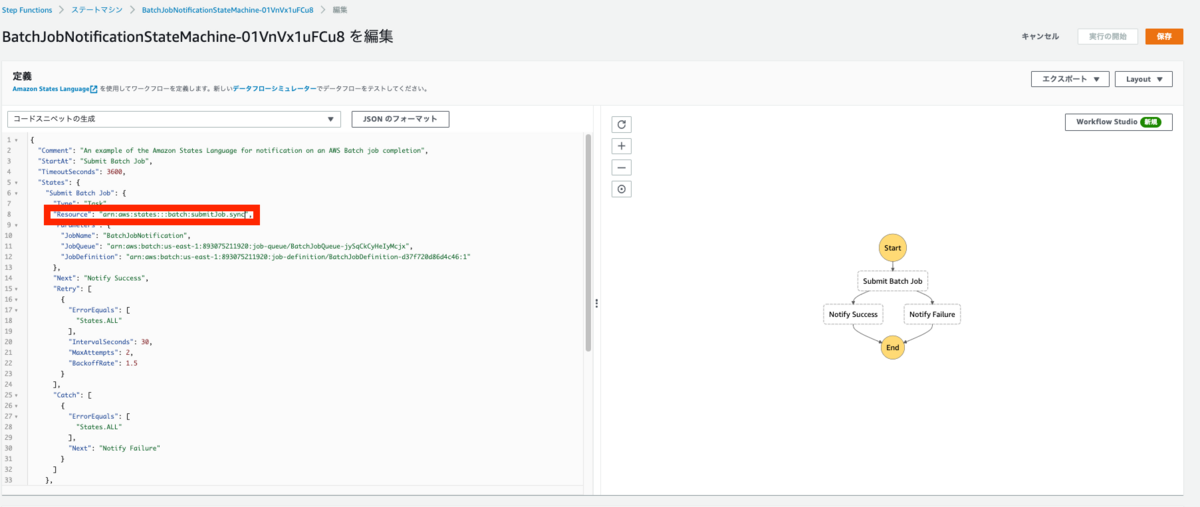
Task: Select the Notify Success state node
Action: click(852, 314)
